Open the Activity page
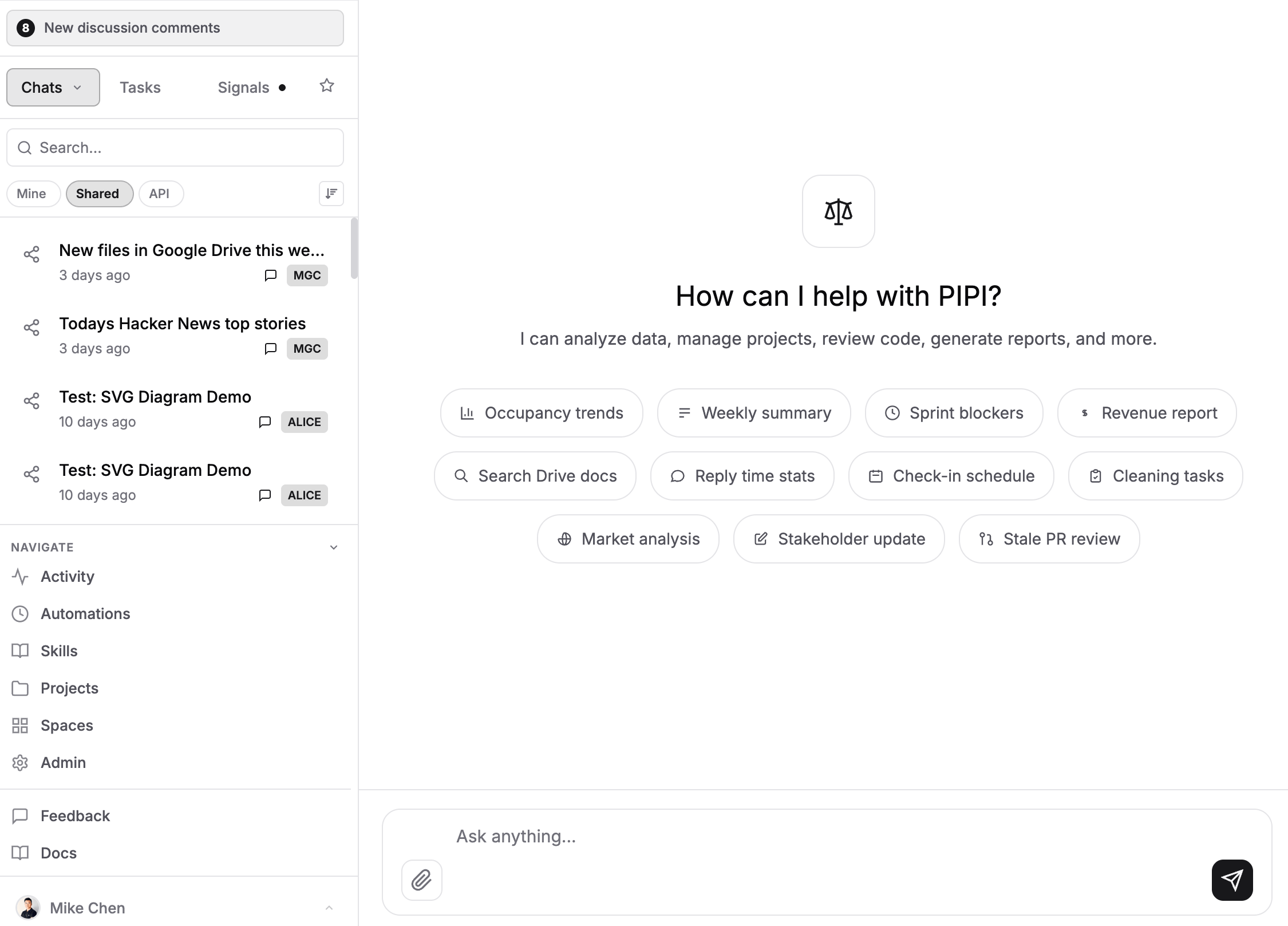1288x926 pixels. (175, 577)
